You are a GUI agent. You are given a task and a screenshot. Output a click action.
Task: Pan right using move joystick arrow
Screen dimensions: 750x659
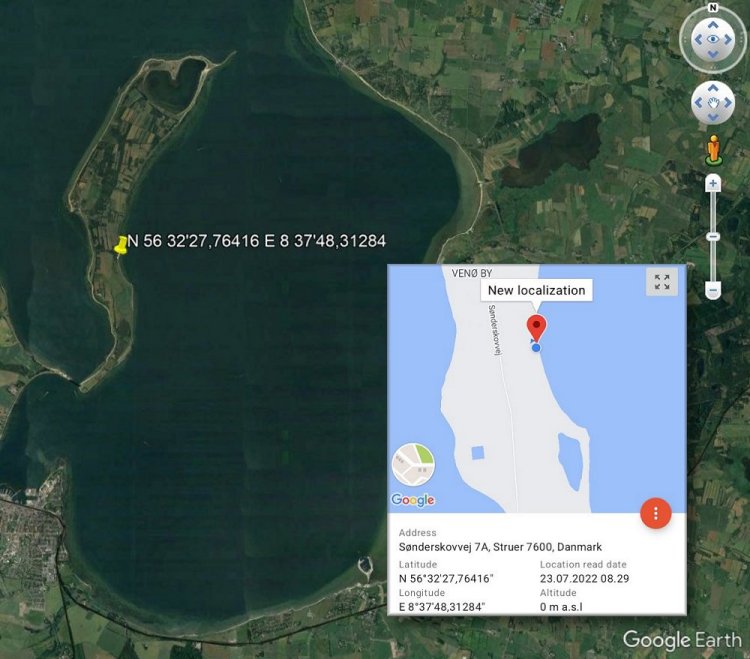tap(728, 102)
